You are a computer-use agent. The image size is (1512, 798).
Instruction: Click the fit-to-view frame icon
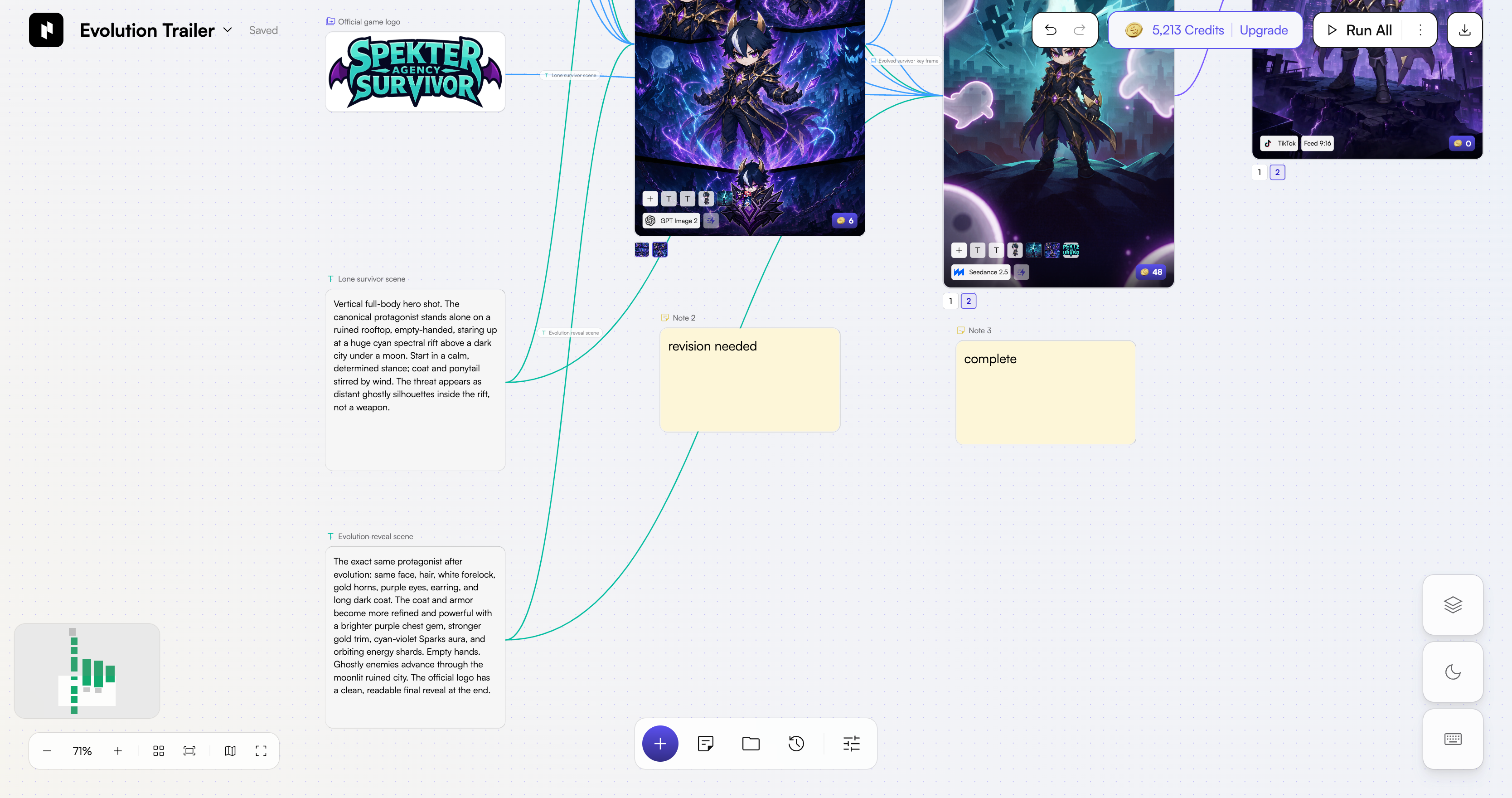click(189, 750)
